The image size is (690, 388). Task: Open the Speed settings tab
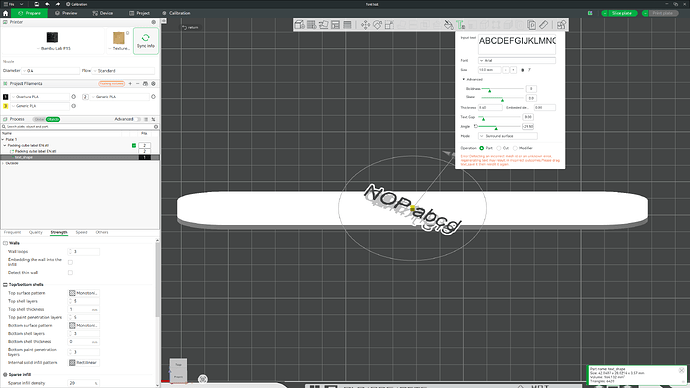pyautogui.click(x=81, y=232)
